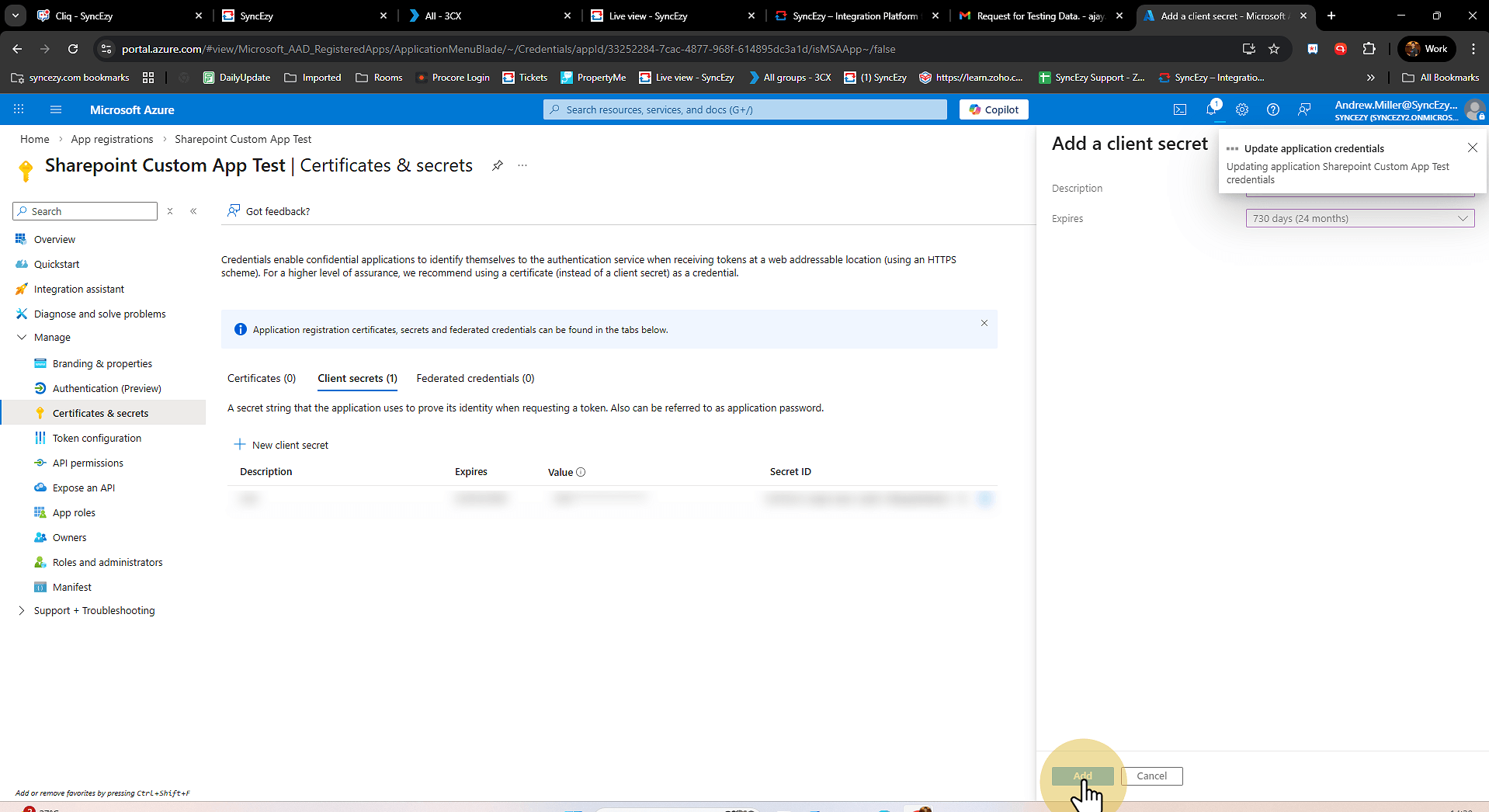
Task: Pin the Certificates & secrets blade
Action: click(498, 165)
